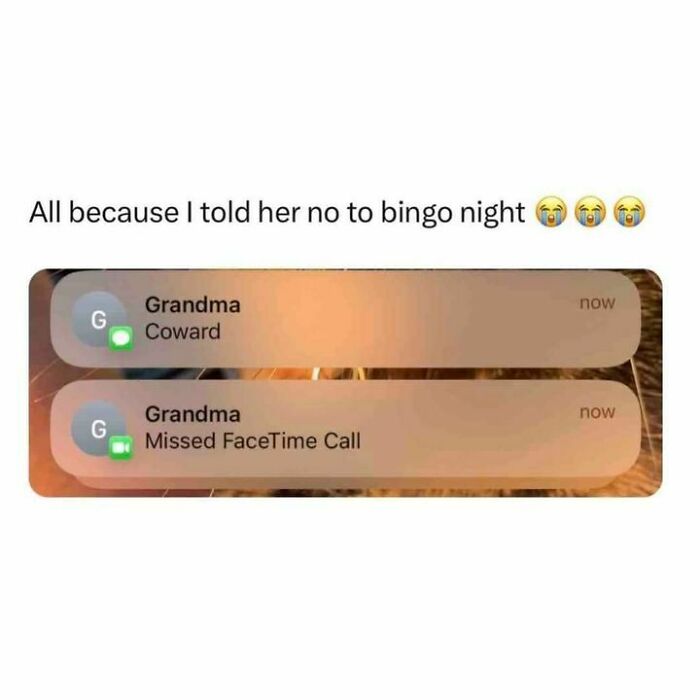
Task: Click the "Grandma" name in the second notification
Action: tap(192, 414)
